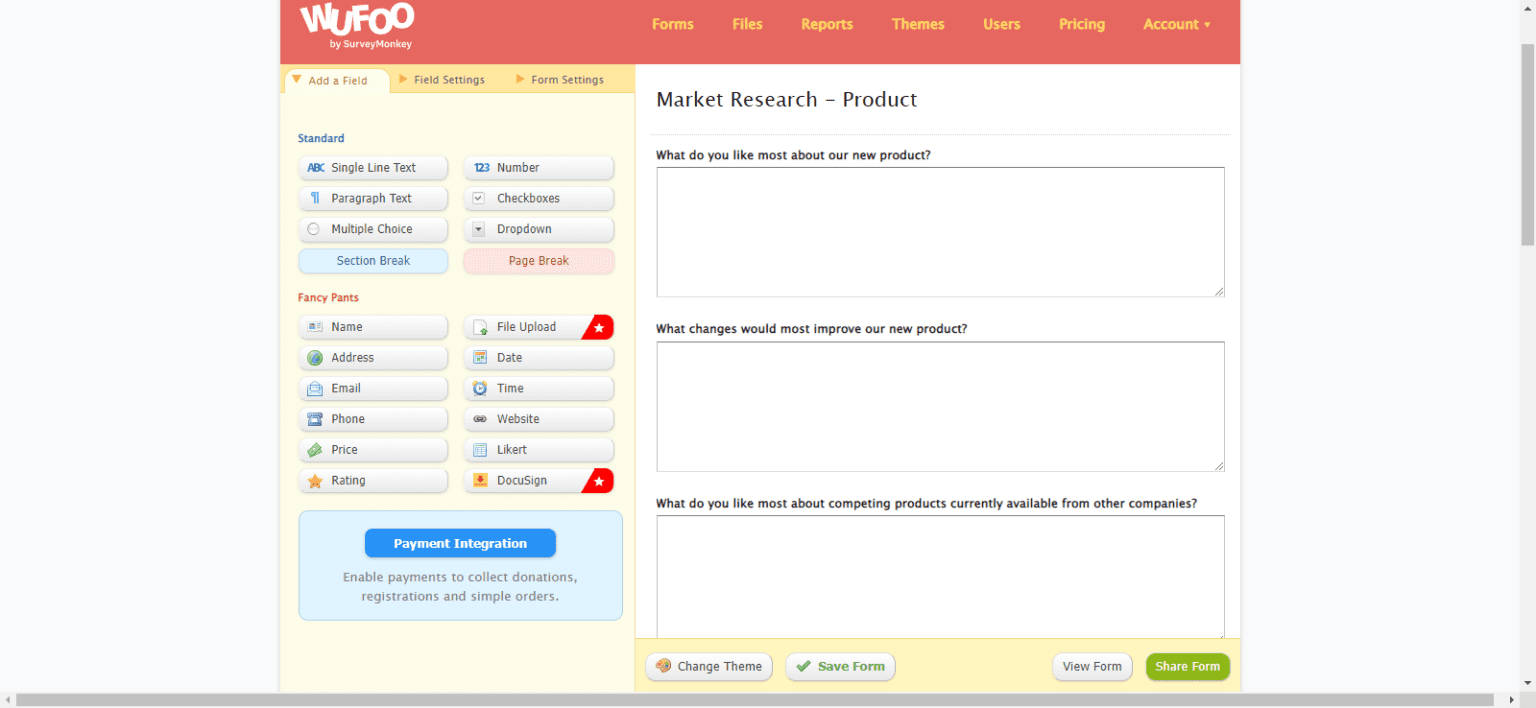Open Change Theme palette
This screenshot has width=1536, height=708.
pos(709,667)
